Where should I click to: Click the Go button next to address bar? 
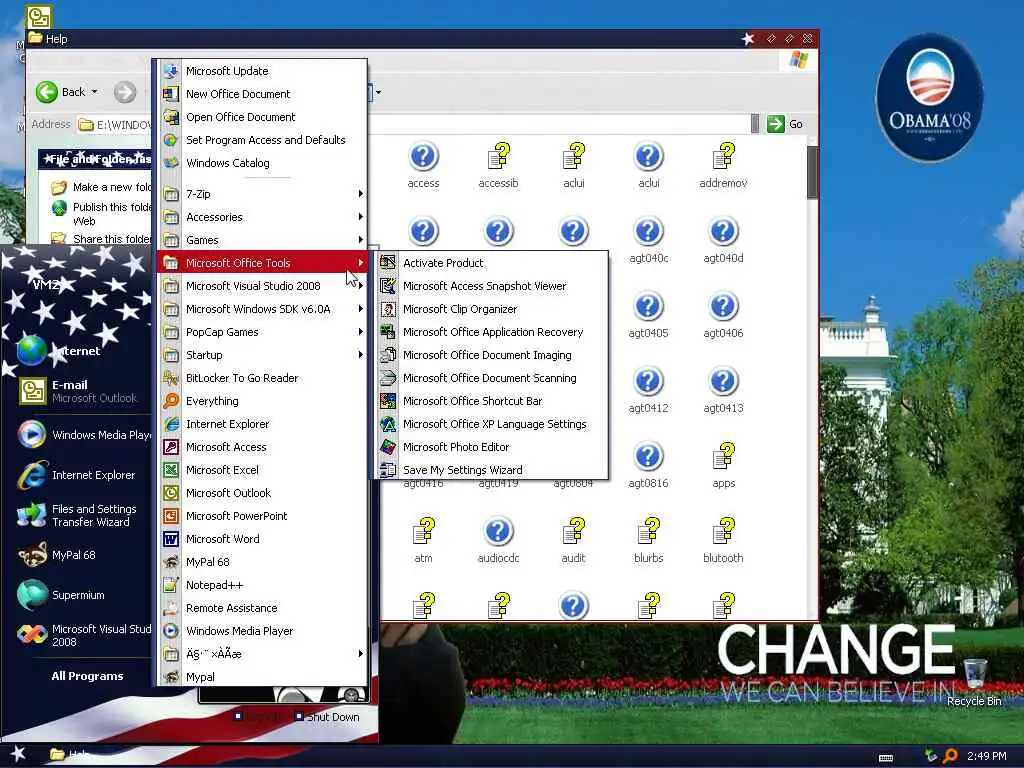tap(785, 123)
